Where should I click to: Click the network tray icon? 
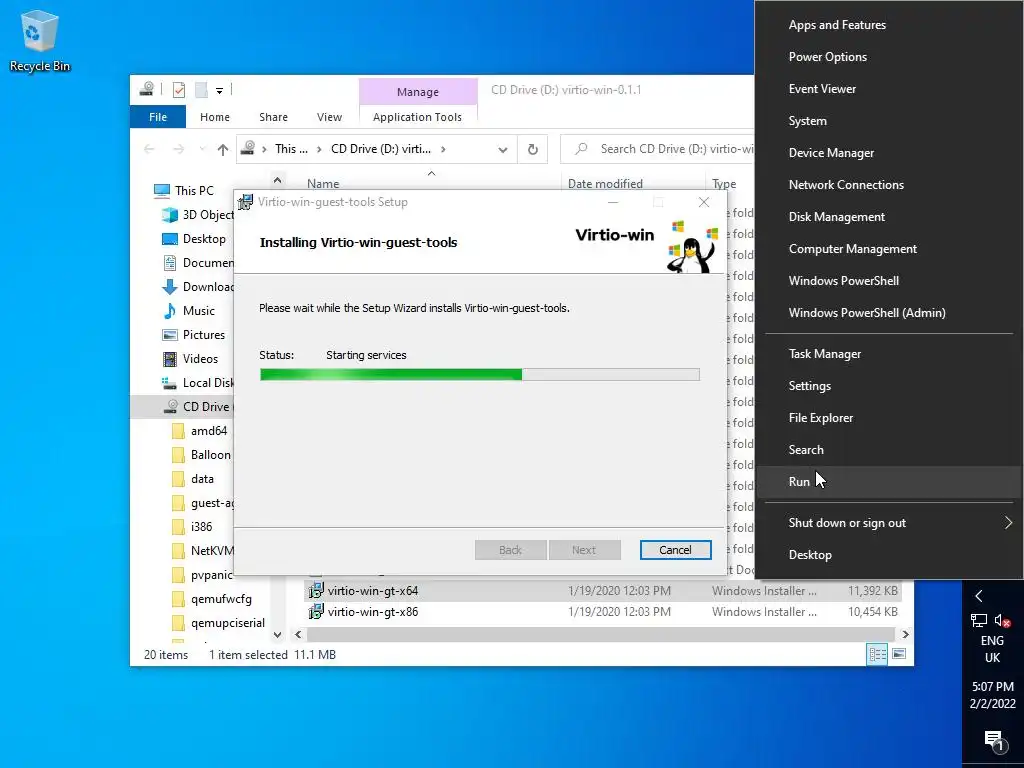(978, 620)
